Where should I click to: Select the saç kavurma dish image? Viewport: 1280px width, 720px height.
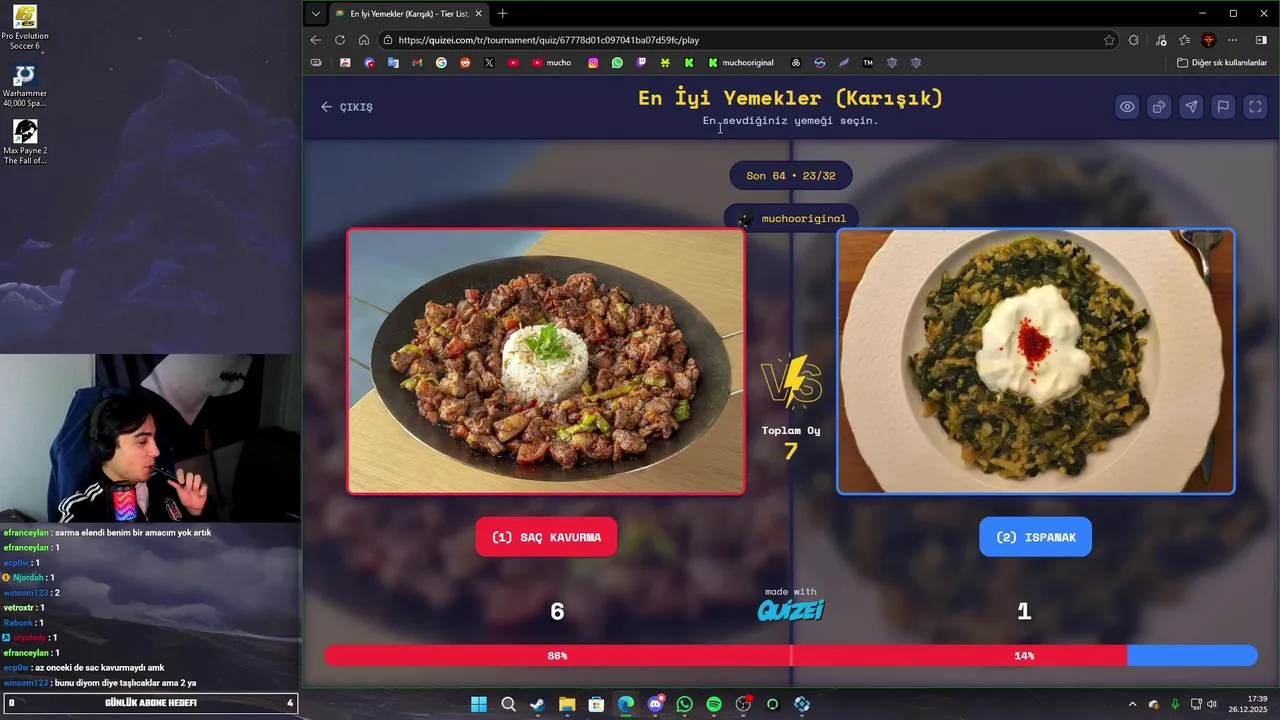pos(546,361)
